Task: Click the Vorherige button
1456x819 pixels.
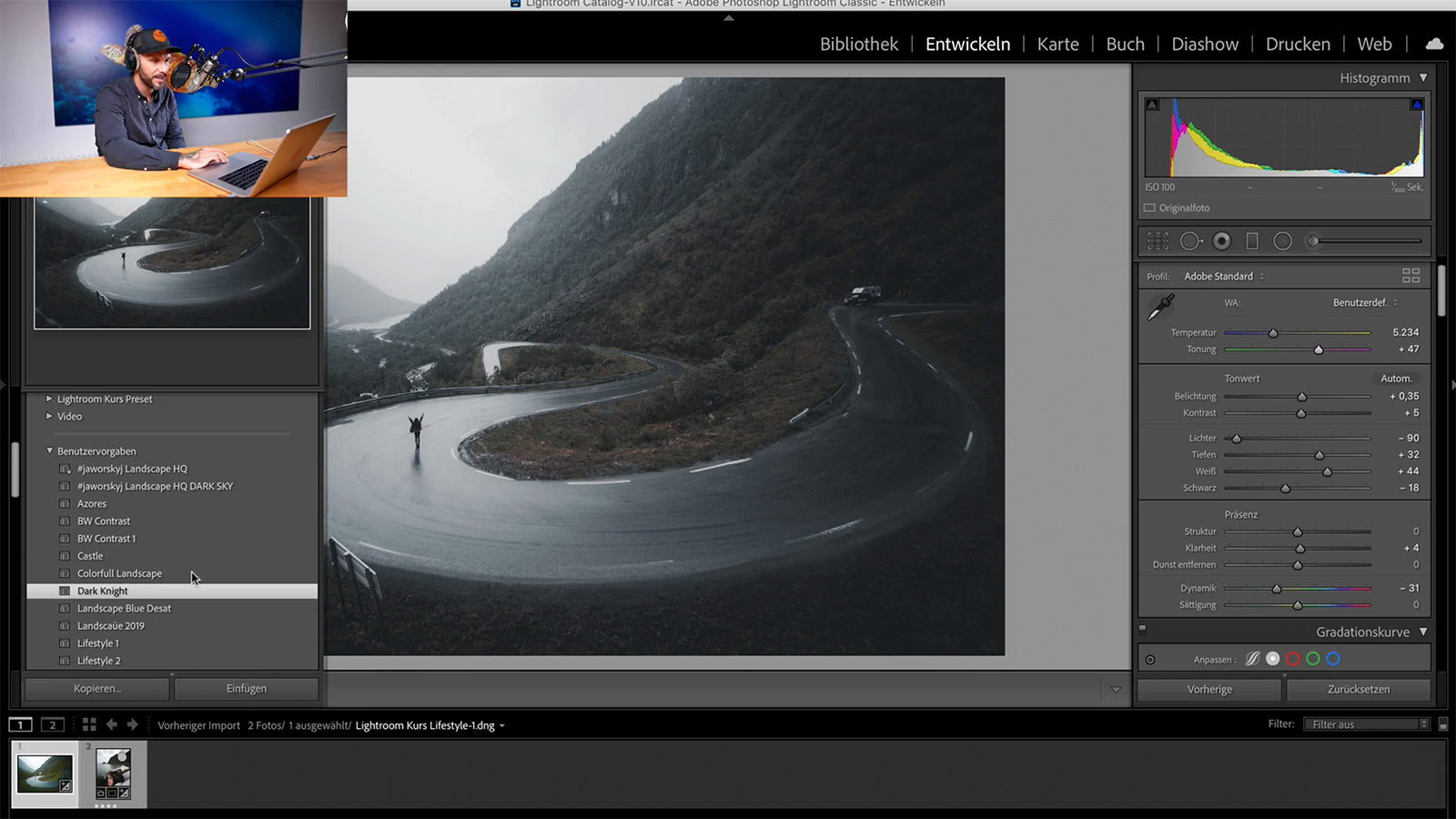Action: (1209, 690)
